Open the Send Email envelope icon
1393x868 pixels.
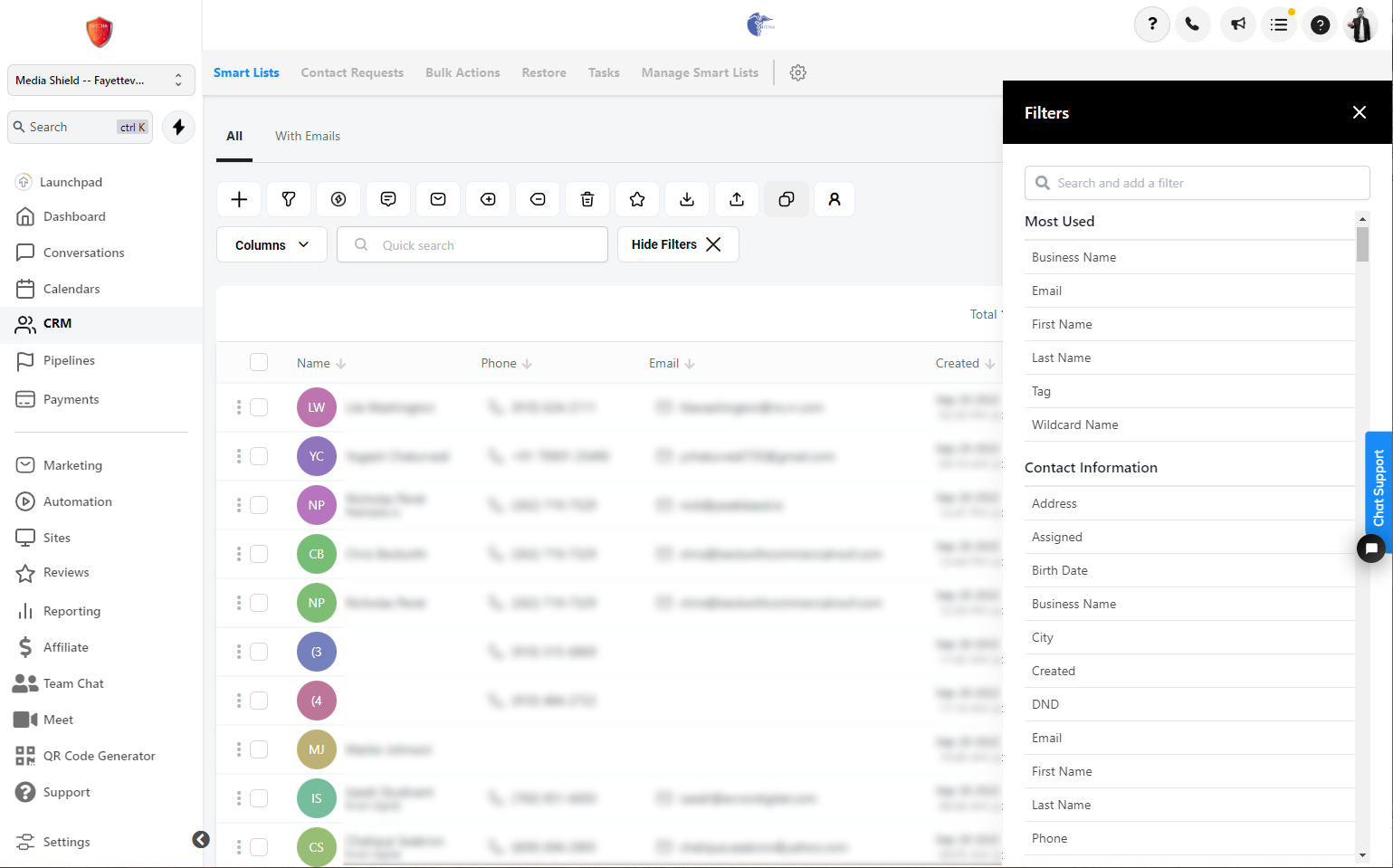pos(438,199)
